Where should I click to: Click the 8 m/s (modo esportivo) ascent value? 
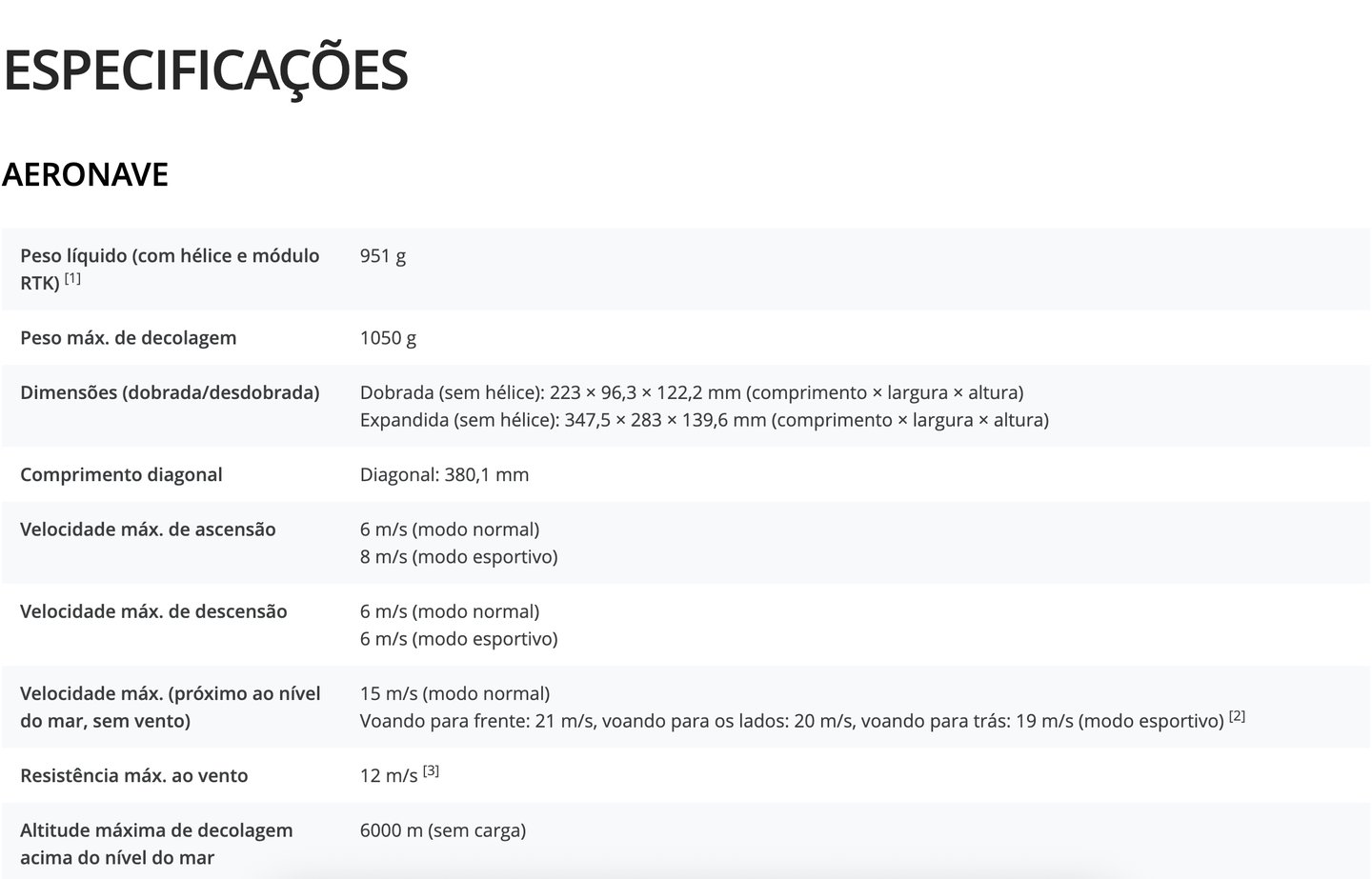458,556
